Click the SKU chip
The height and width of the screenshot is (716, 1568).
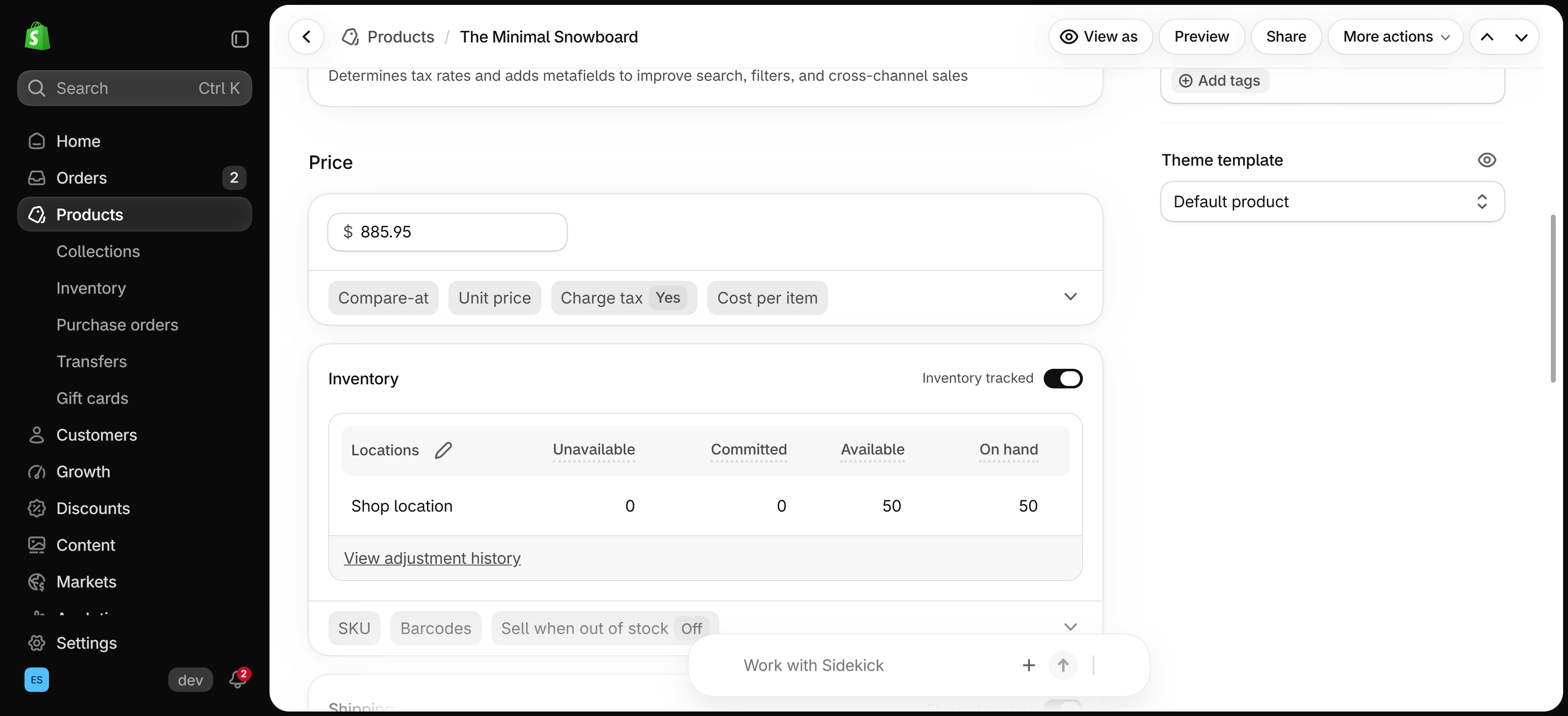(354, 628)
